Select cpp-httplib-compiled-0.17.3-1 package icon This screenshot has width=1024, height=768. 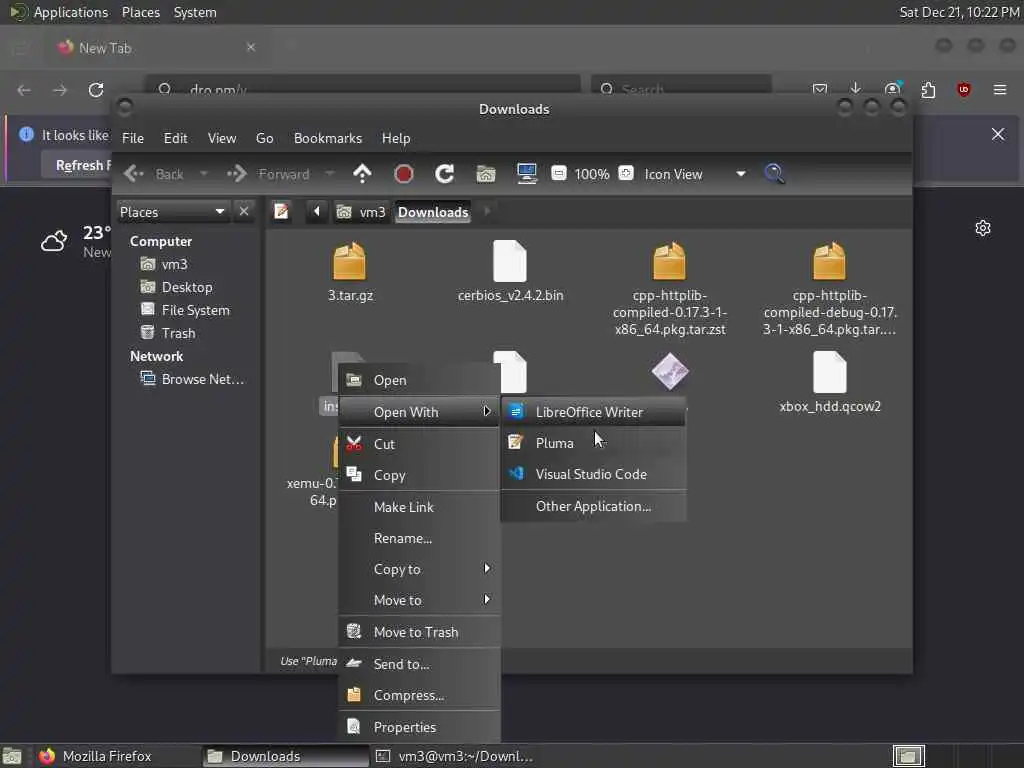[x=669, y=261]
